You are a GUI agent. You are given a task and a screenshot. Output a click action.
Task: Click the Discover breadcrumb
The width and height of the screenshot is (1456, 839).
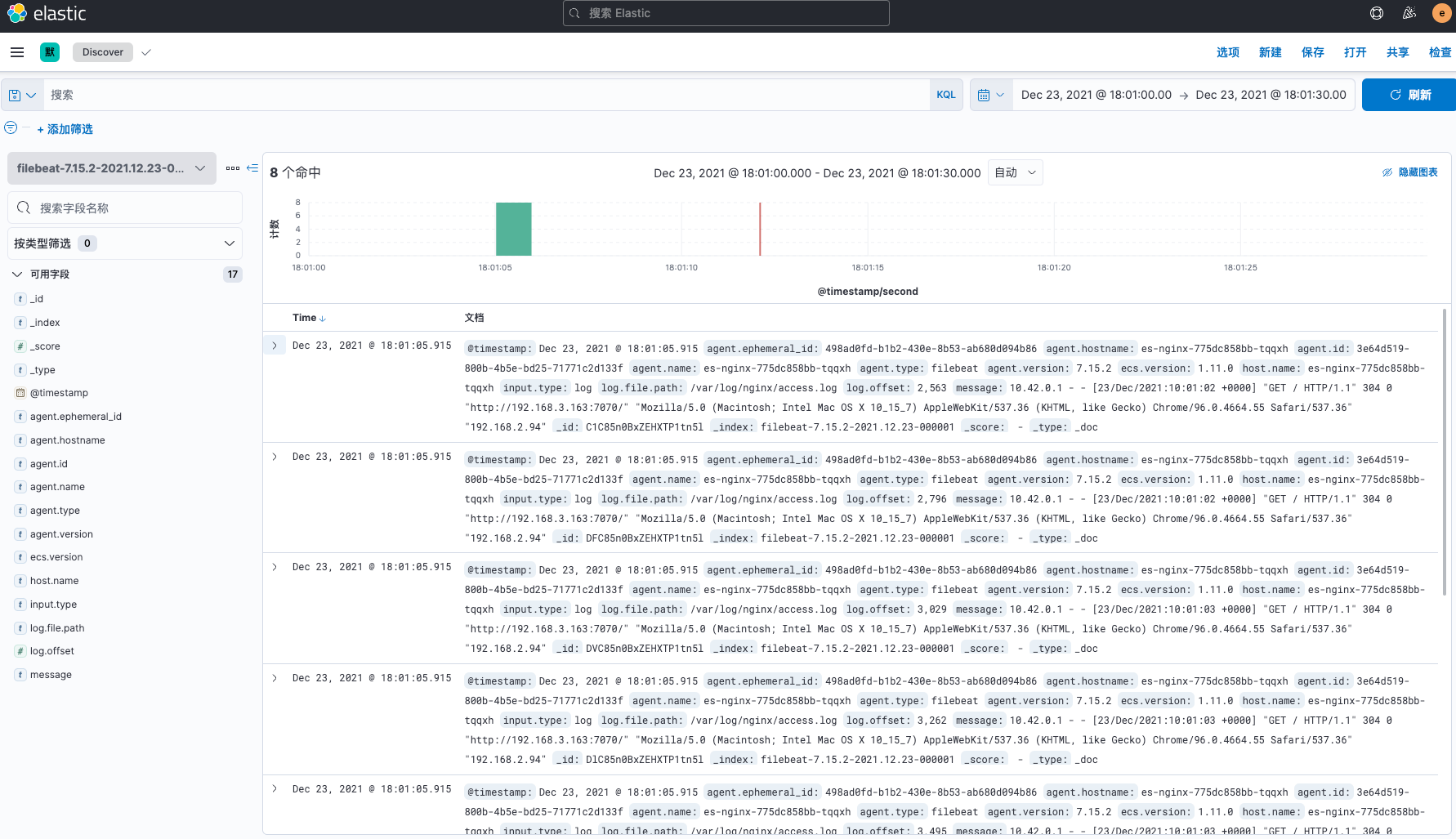pos(103,52)
